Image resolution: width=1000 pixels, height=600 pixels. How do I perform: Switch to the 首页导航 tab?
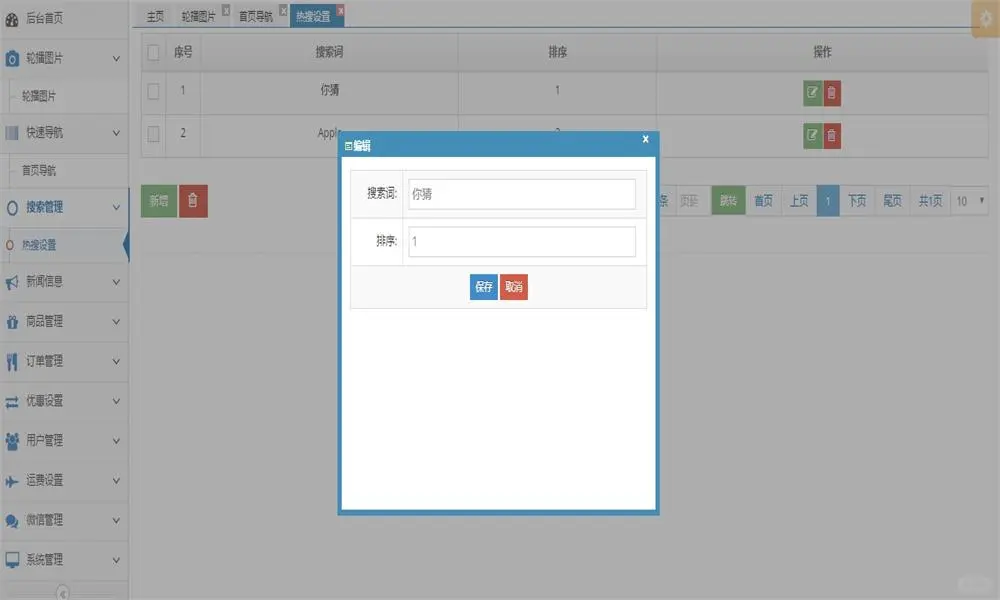pyautogui.click(x=255, y=16)
